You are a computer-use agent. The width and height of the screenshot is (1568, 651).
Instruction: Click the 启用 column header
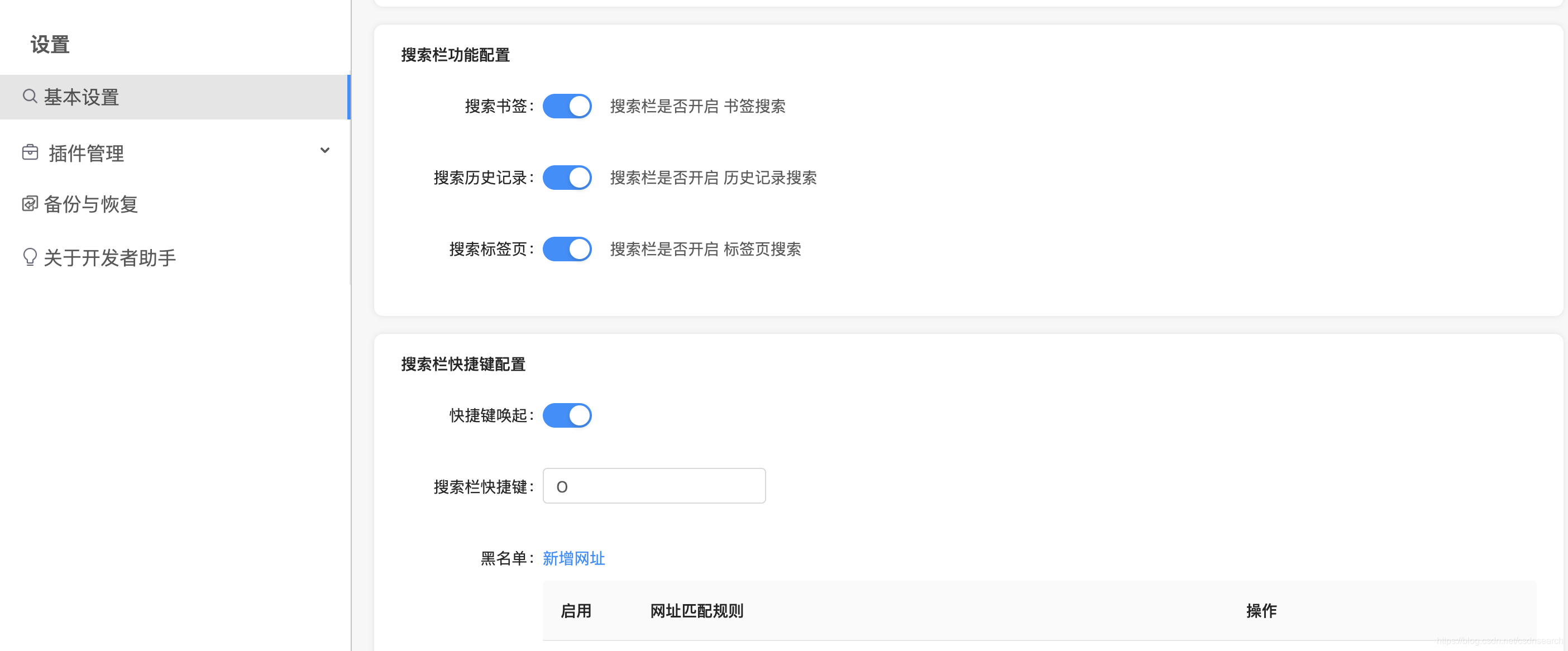coord(575,611)
